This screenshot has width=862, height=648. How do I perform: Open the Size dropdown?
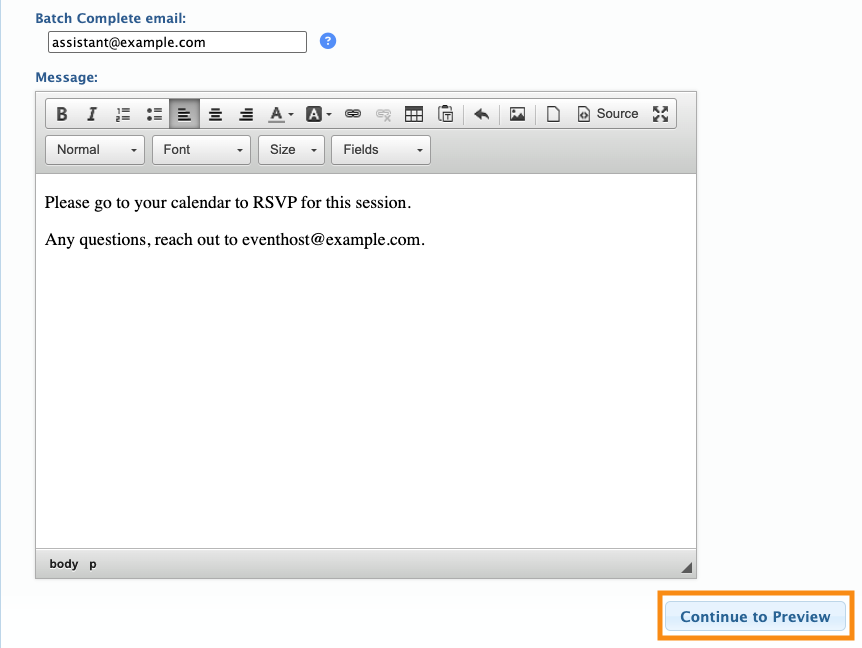[x=291, y=150]
